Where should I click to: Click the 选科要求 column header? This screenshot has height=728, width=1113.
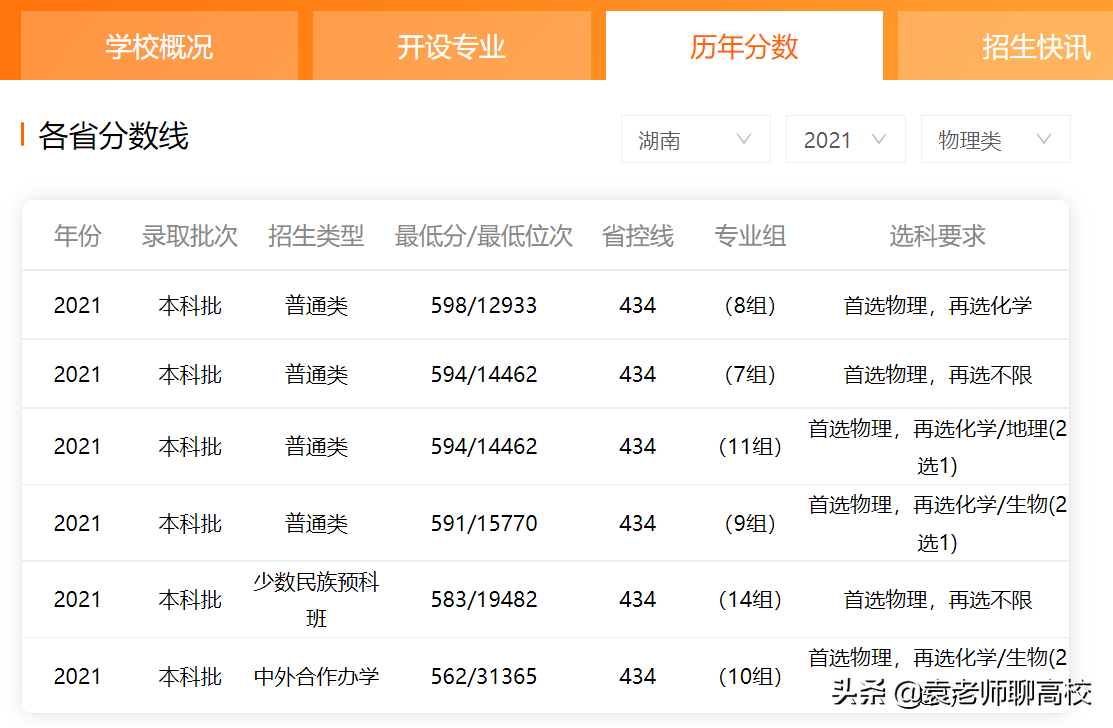[x=936, y=235]
